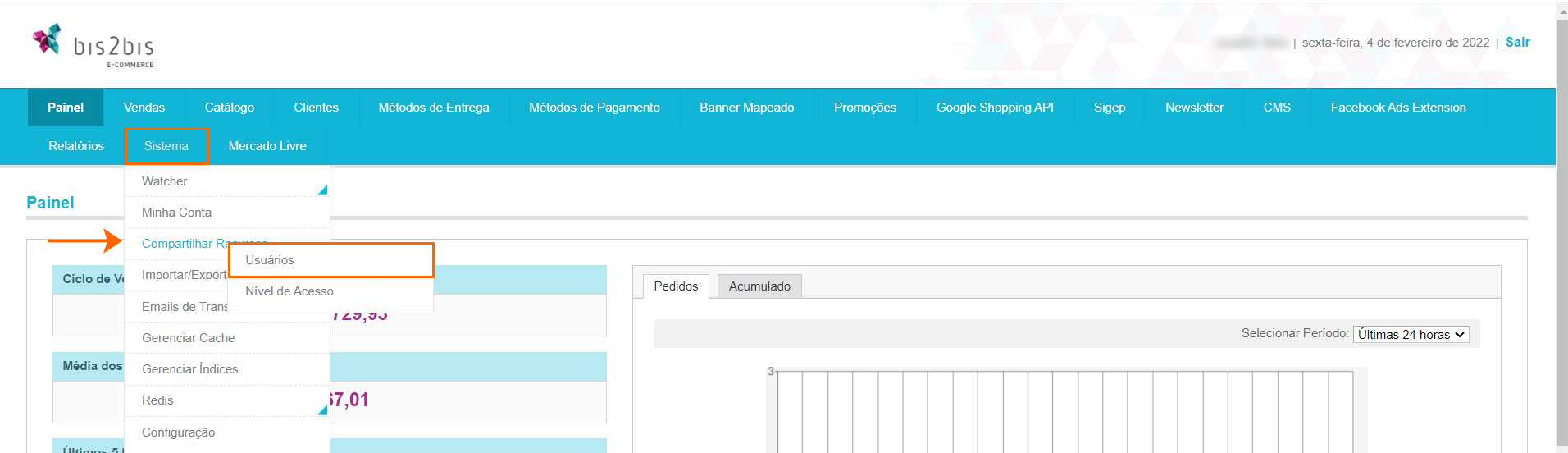Open the Facebook Ads Extension menu
This screenshot has height=453, width=1568.
(x=1397, y=108)
